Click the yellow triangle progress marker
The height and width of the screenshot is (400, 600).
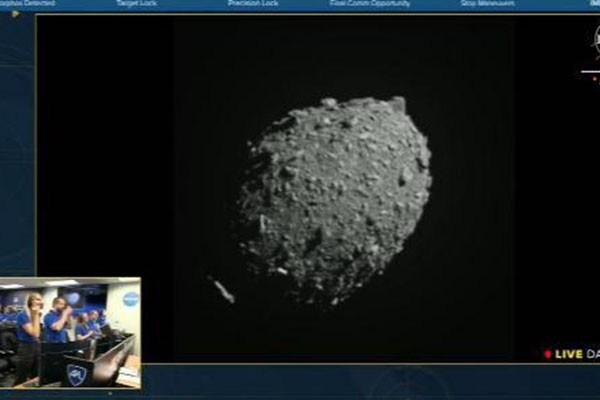coord(15,14)
